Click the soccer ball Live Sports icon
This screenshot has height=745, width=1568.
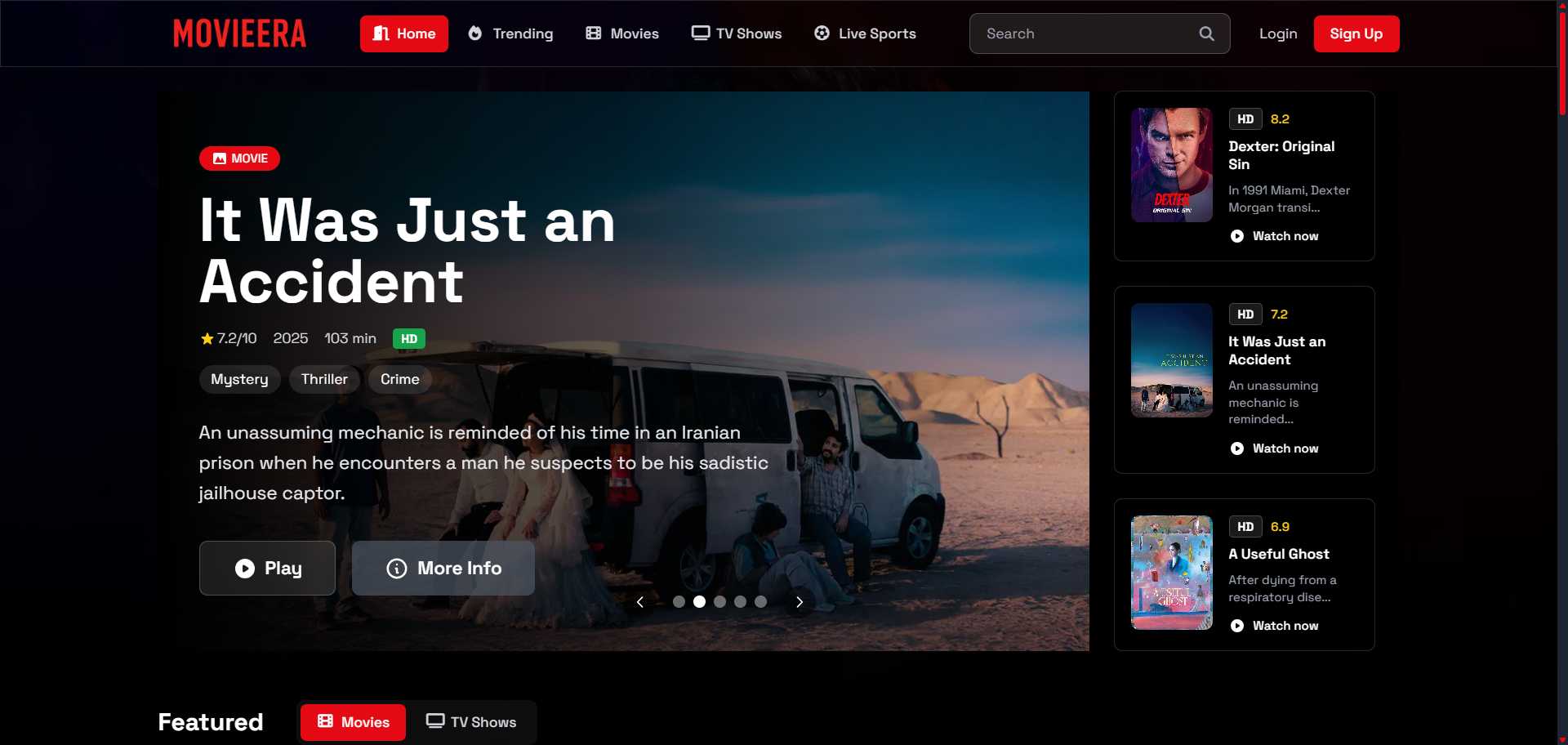coord(822,33)
